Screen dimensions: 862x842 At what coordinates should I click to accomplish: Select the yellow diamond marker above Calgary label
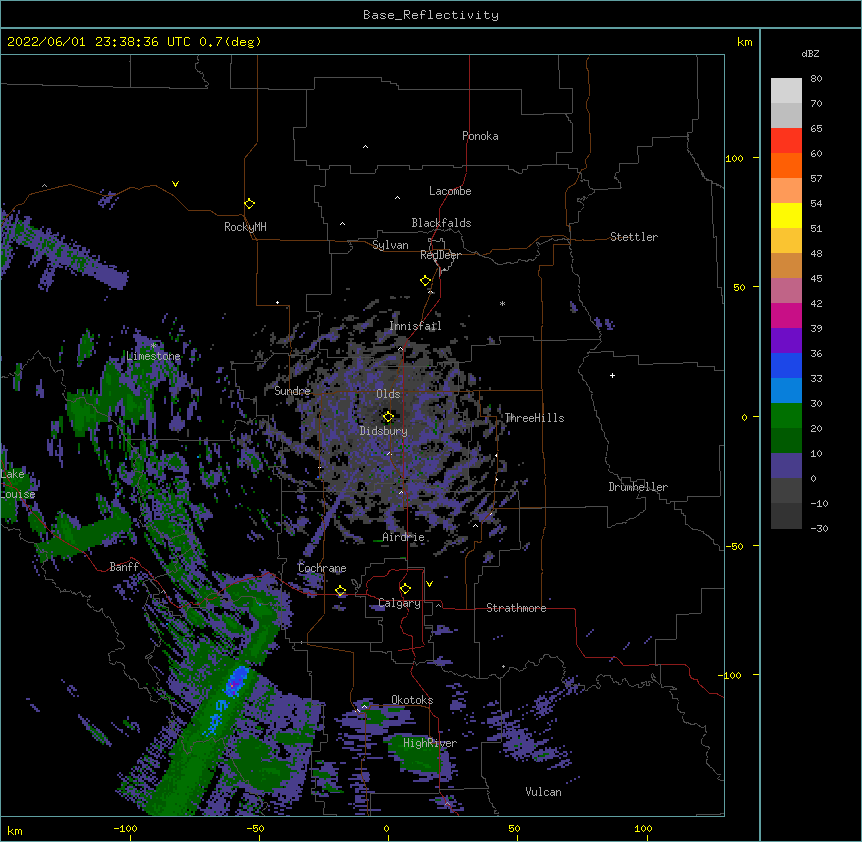coord(405,589)
